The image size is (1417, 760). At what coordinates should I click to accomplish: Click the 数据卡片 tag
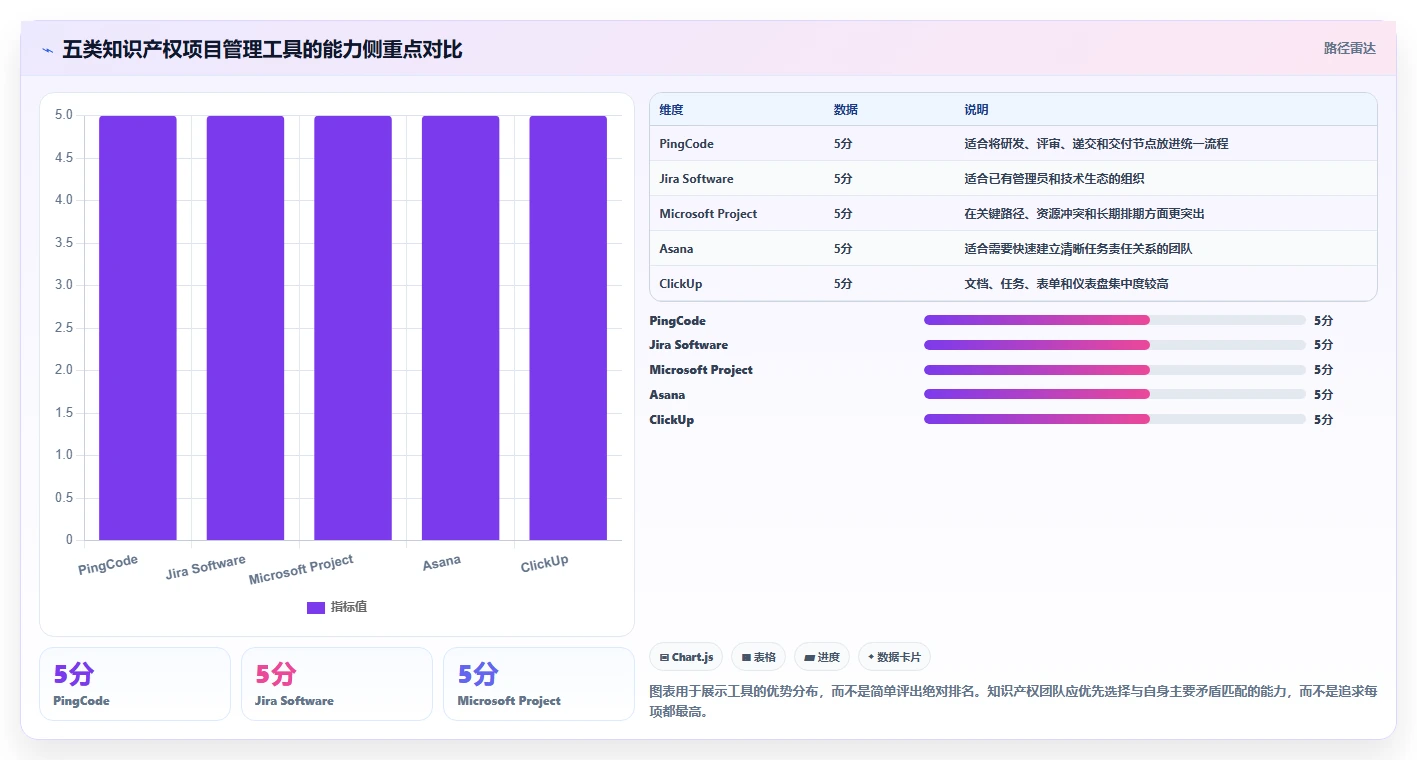[x=894, y=657]
